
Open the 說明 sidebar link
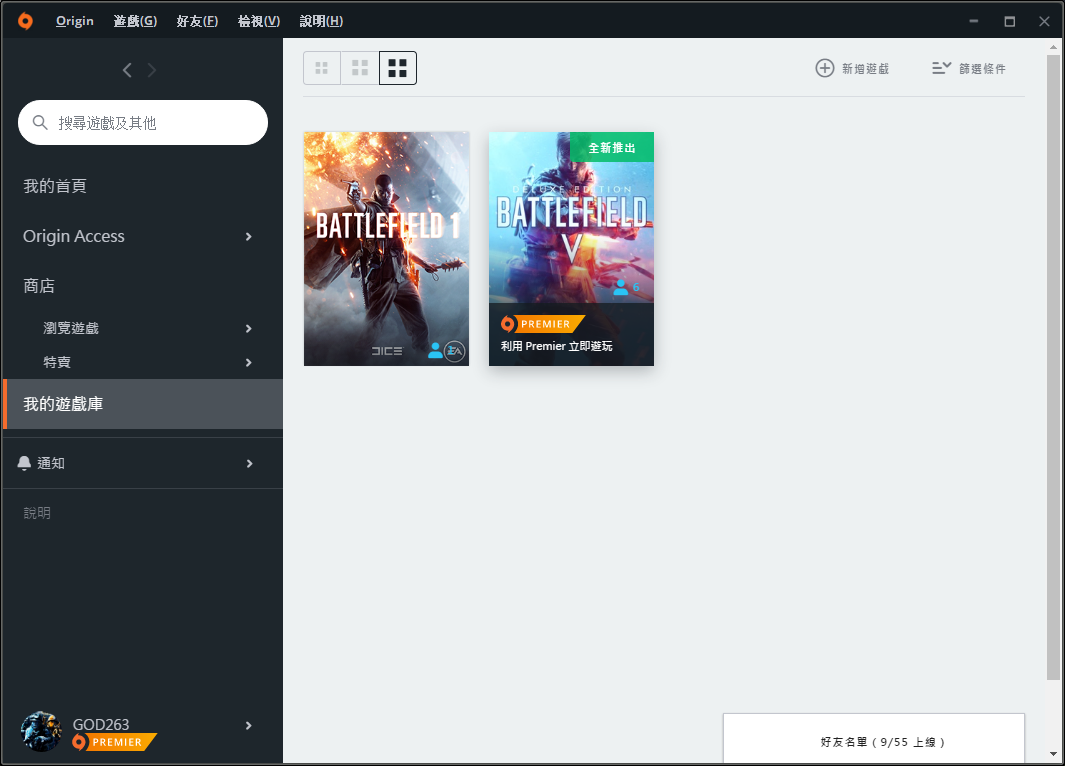point(37,513)
